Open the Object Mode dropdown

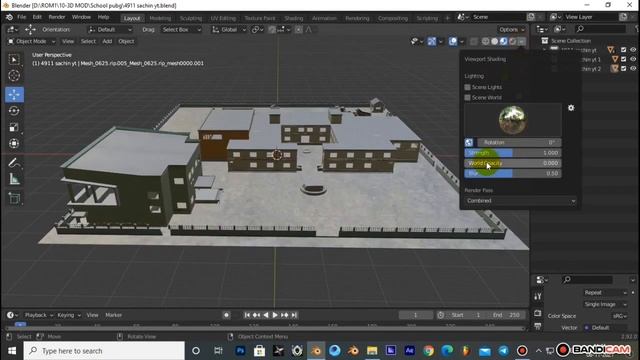pyautogui.click(x=31, y=41)
